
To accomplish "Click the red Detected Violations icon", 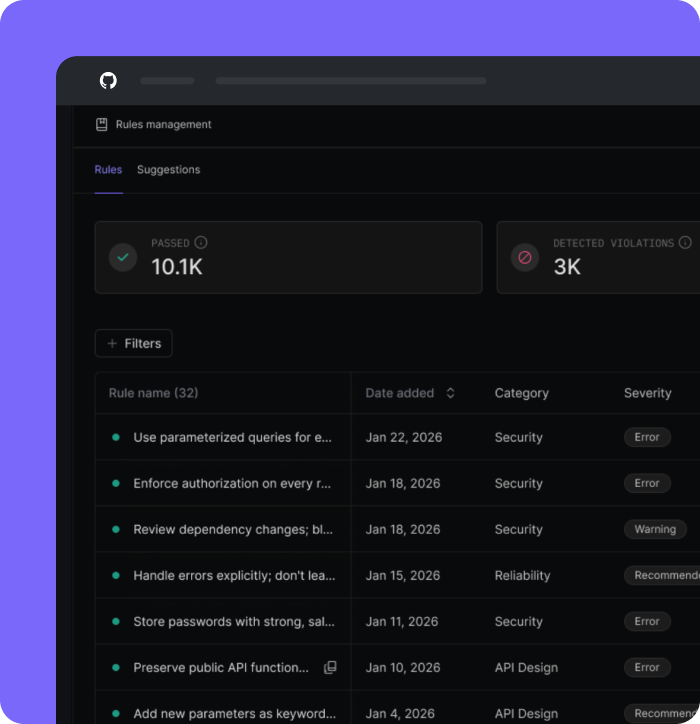I will [525, 257].
